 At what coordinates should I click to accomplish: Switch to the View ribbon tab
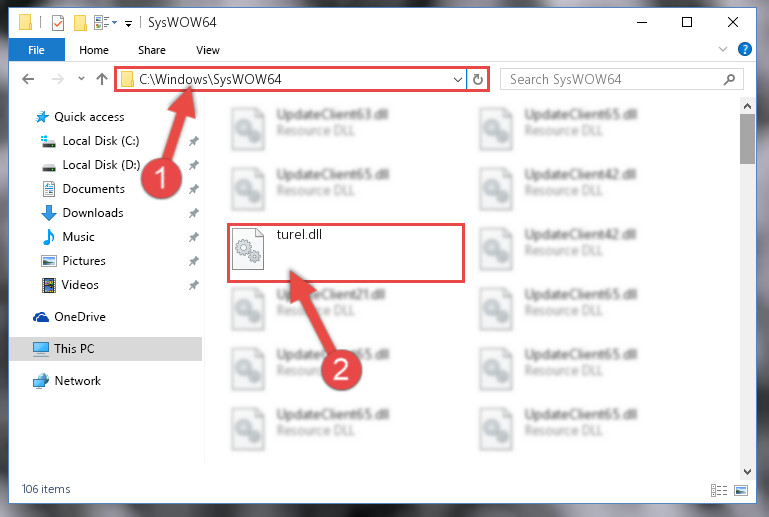[207, 50]
